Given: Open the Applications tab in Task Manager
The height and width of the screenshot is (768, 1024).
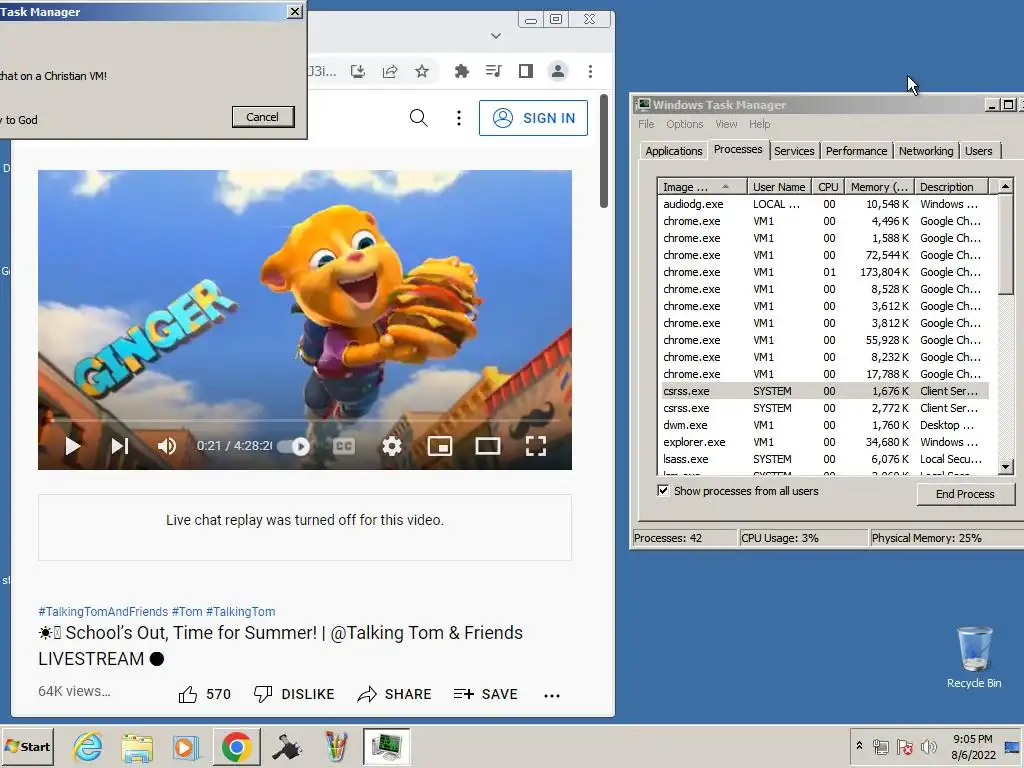Looking at the screenshot, I should [673, 151].
